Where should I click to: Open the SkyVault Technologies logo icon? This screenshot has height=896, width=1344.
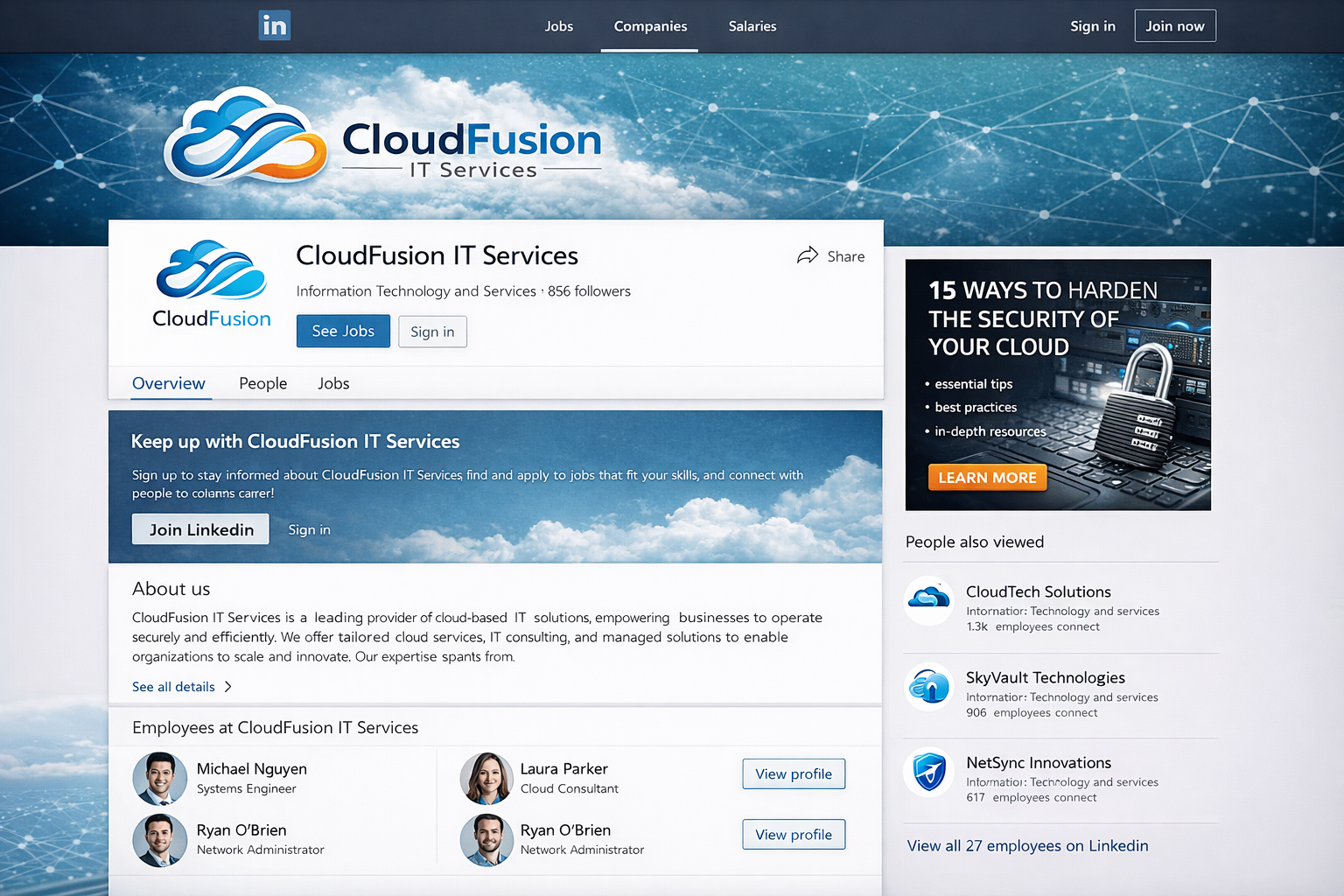928,687
